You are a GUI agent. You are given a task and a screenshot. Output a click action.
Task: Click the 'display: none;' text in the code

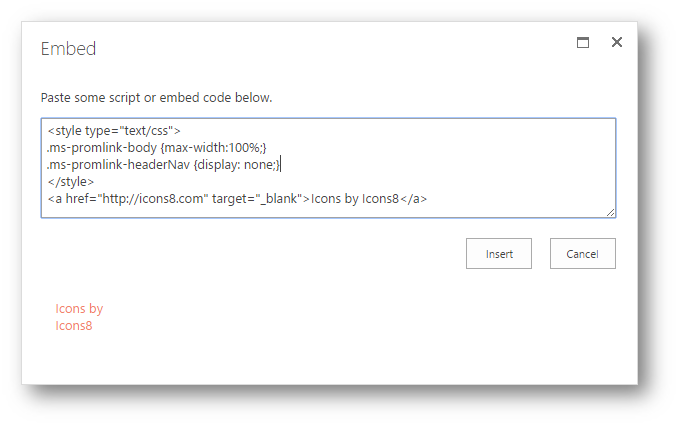(x=236, y=165)
